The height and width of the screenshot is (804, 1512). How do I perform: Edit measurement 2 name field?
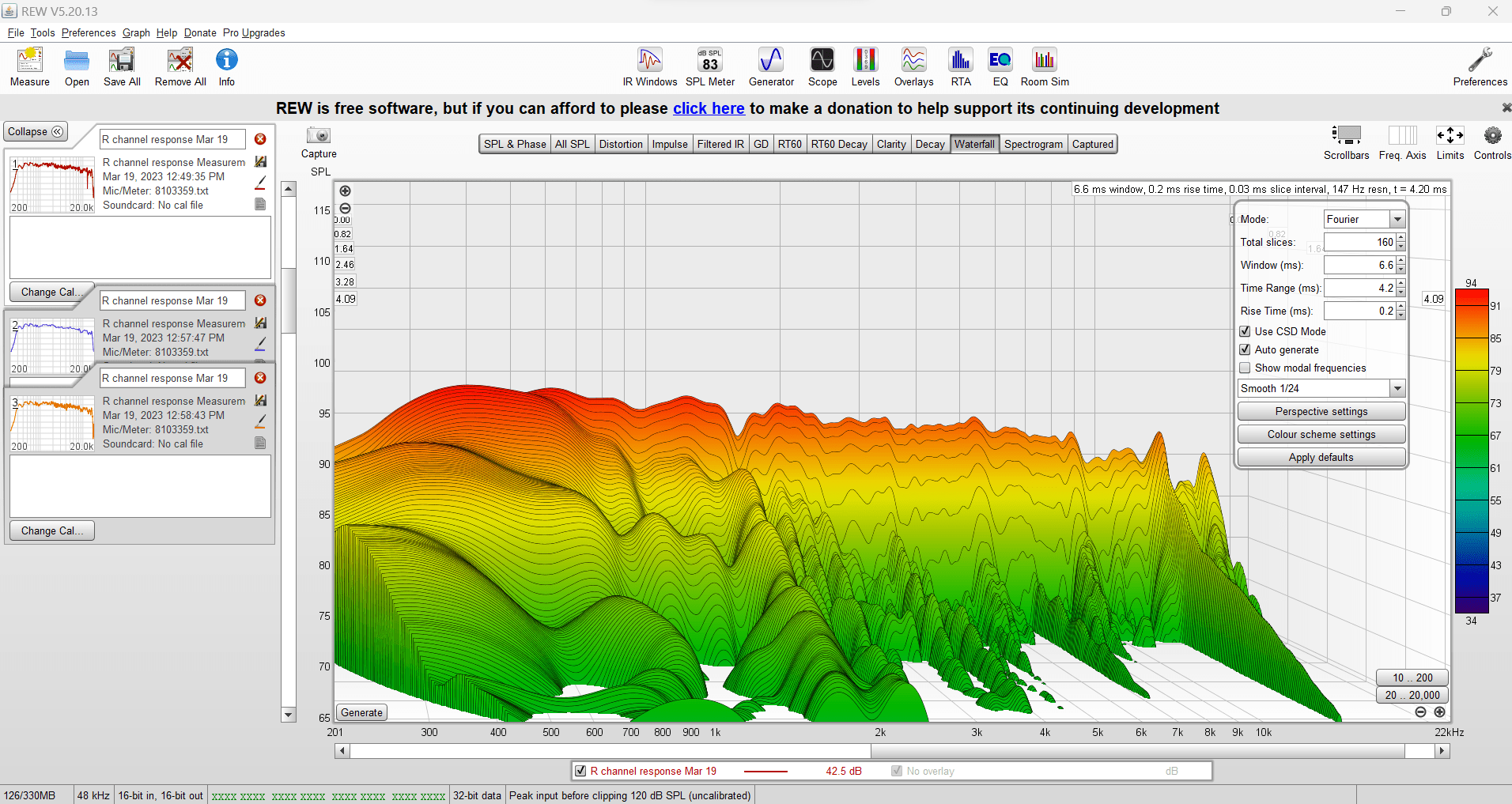click(x=172, y=300)
